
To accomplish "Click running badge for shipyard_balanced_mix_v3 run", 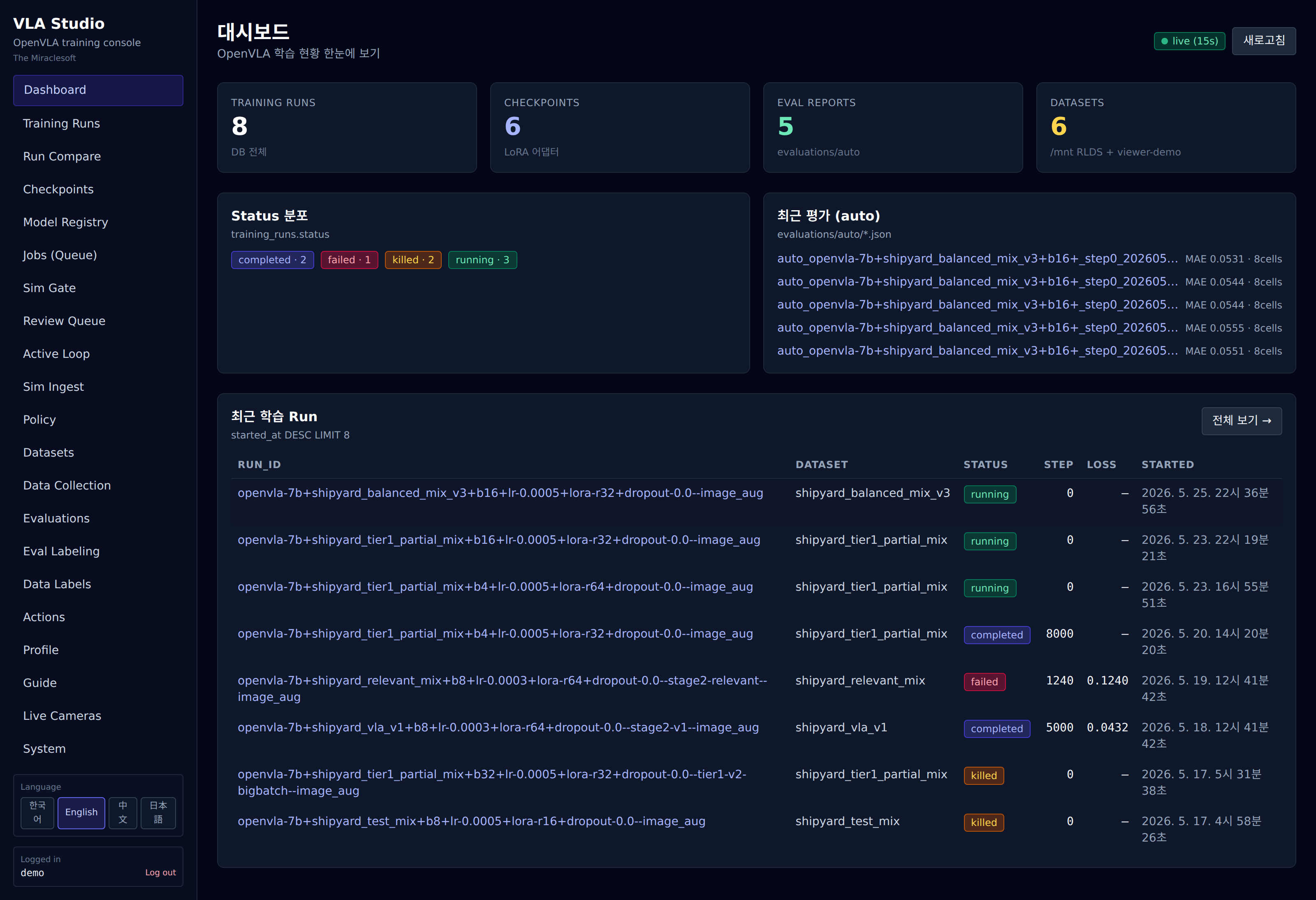I will coord(990,494).
